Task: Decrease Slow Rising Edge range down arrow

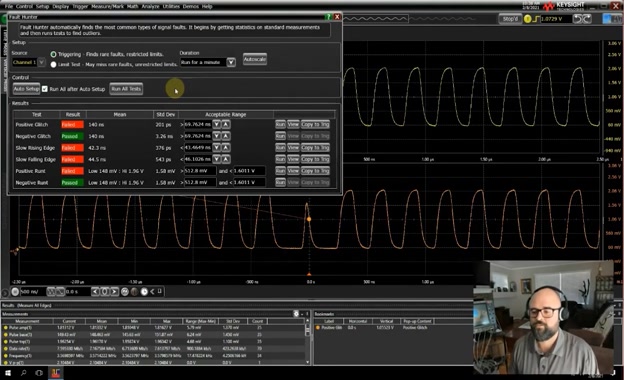Action: point(216,148)
